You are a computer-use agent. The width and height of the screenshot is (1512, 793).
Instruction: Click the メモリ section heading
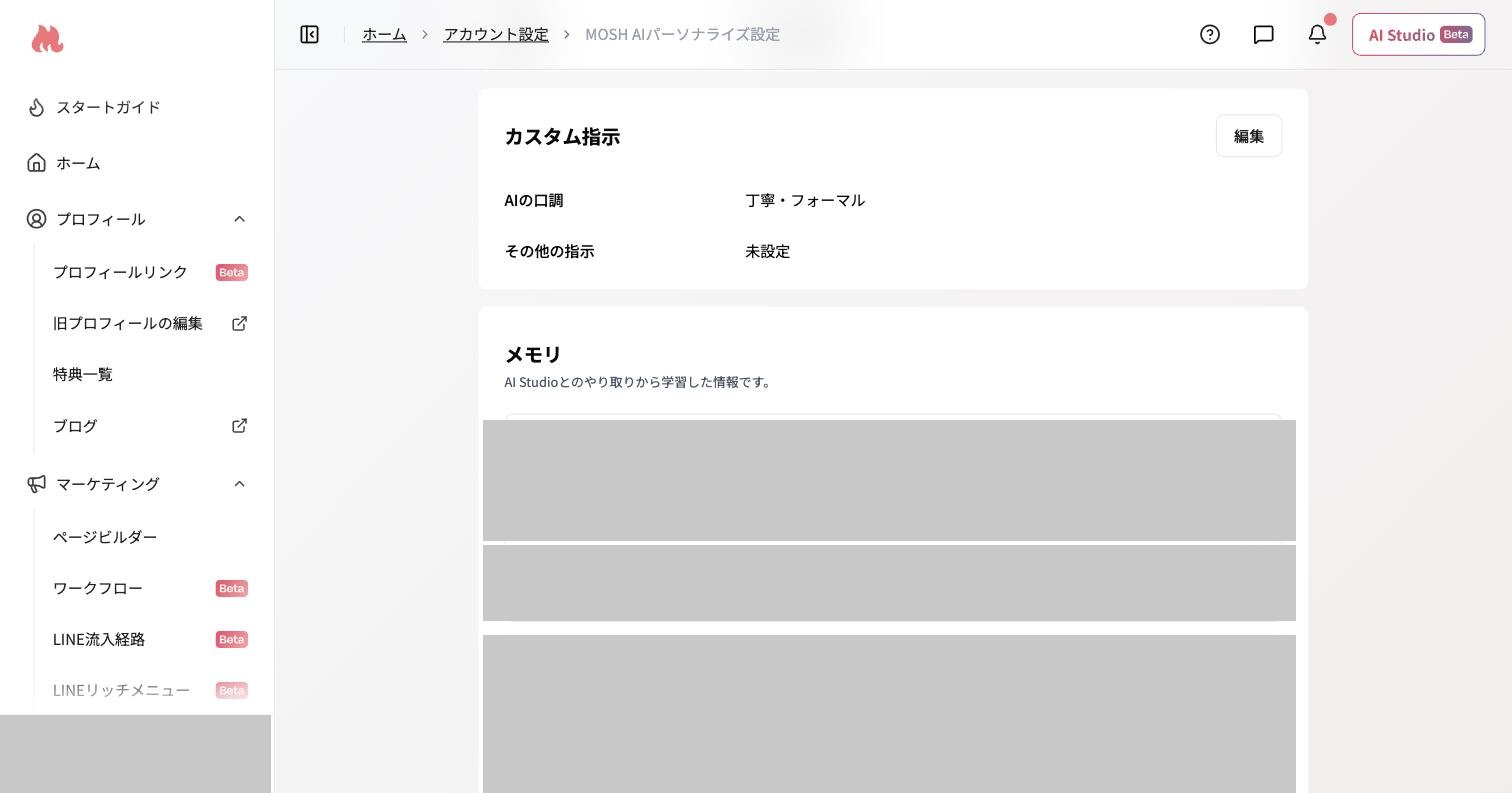tap(533, 354)
